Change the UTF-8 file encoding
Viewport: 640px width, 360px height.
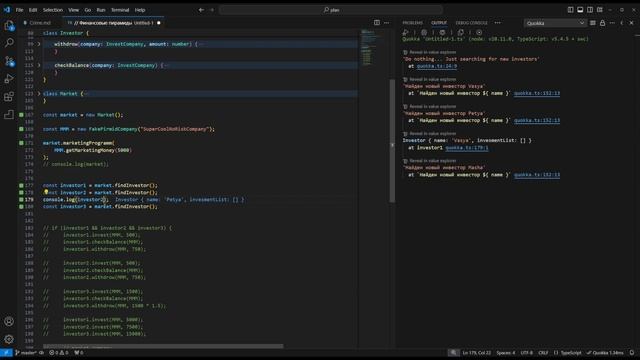point(527,353)
